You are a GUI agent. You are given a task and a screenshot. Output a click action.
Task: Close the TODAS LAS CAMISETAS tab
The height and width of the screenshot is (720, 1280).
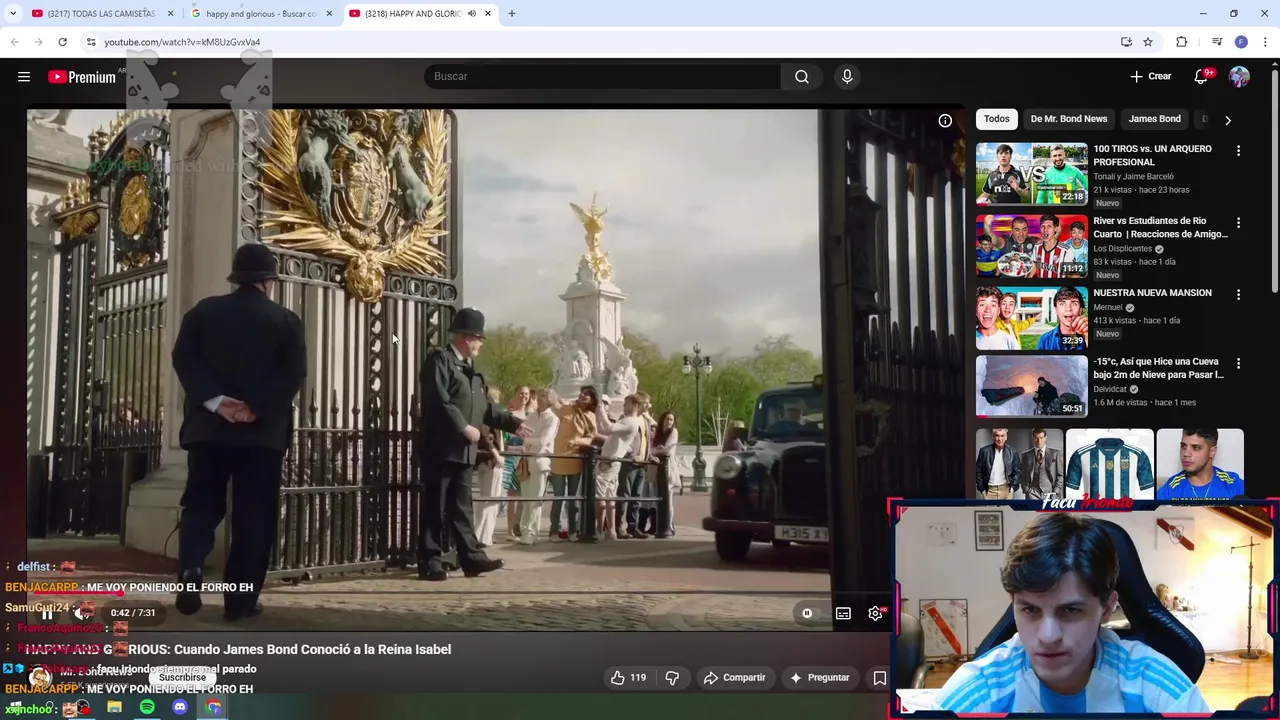coord(170,14)
